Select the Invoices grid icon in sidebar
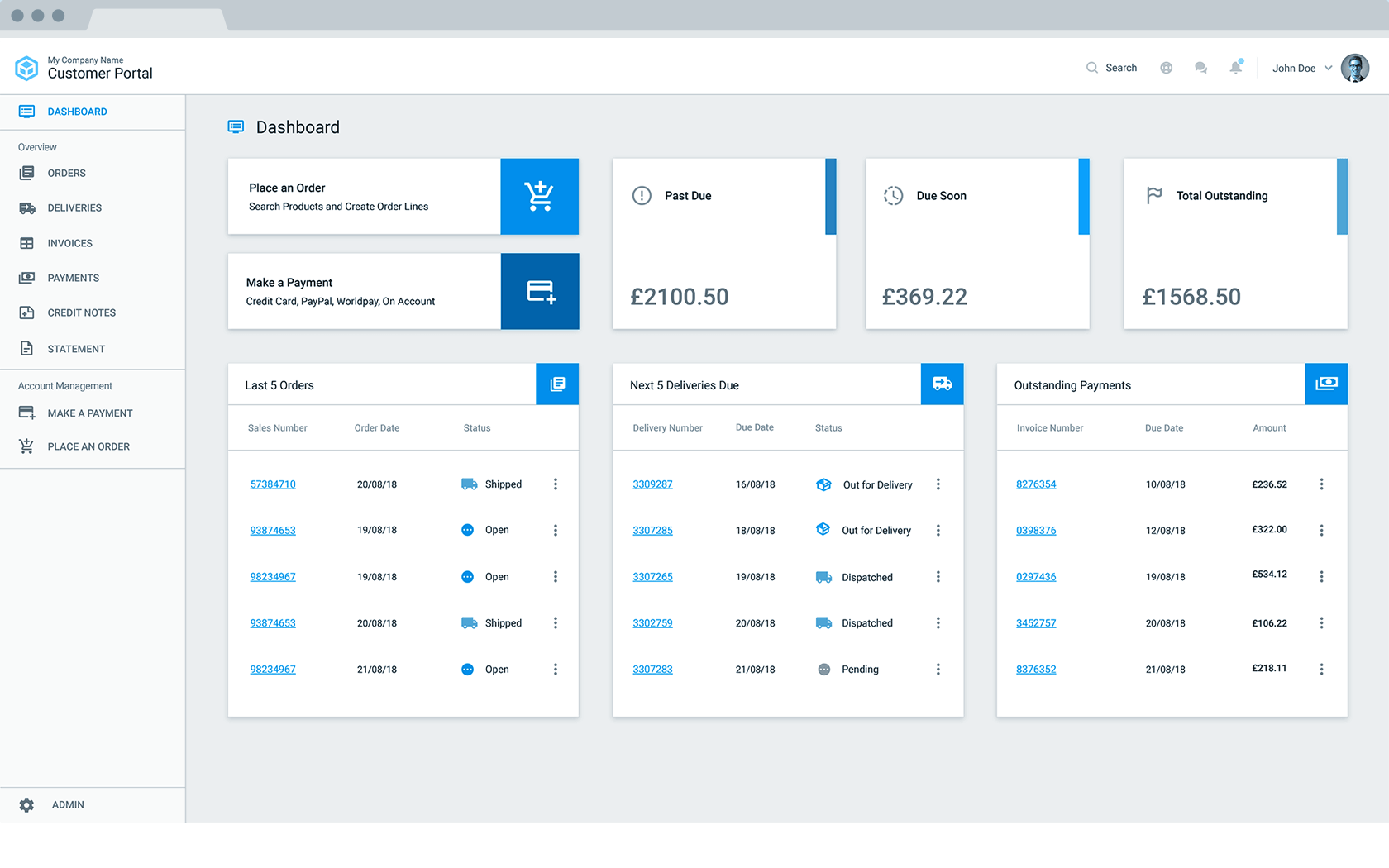Screen dimensions: 1389x868 click(x=27, y=242)
